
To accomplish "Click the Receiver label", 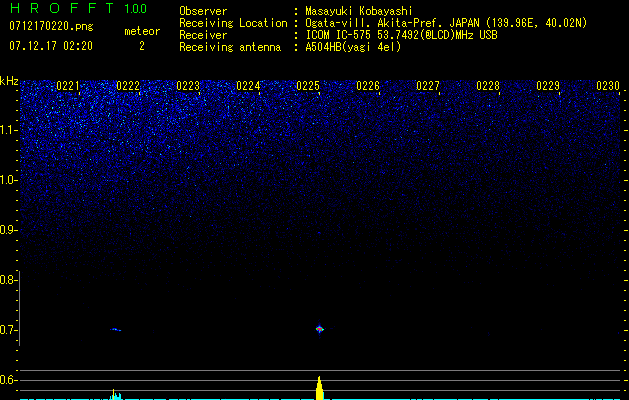I will [x=203, y=35].
